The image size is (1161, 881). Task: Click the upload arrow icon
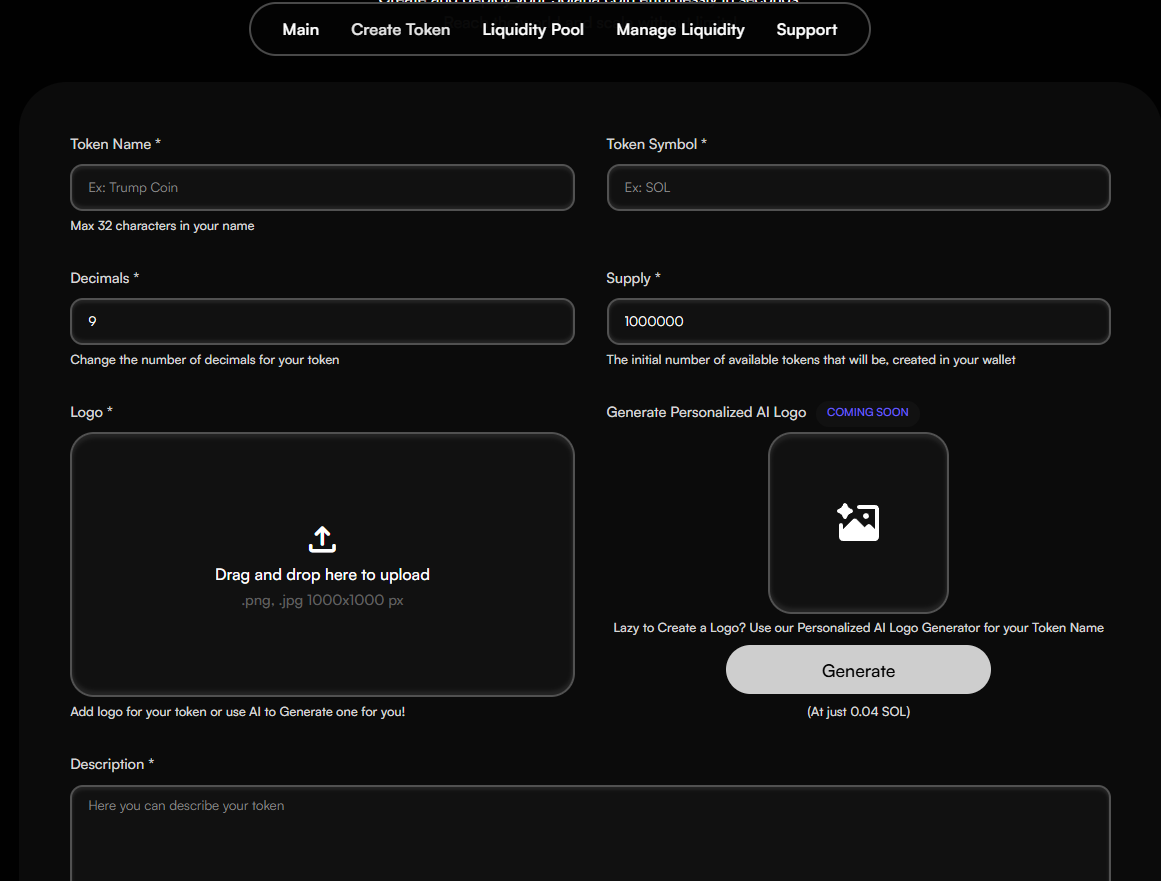coord(322,539)
